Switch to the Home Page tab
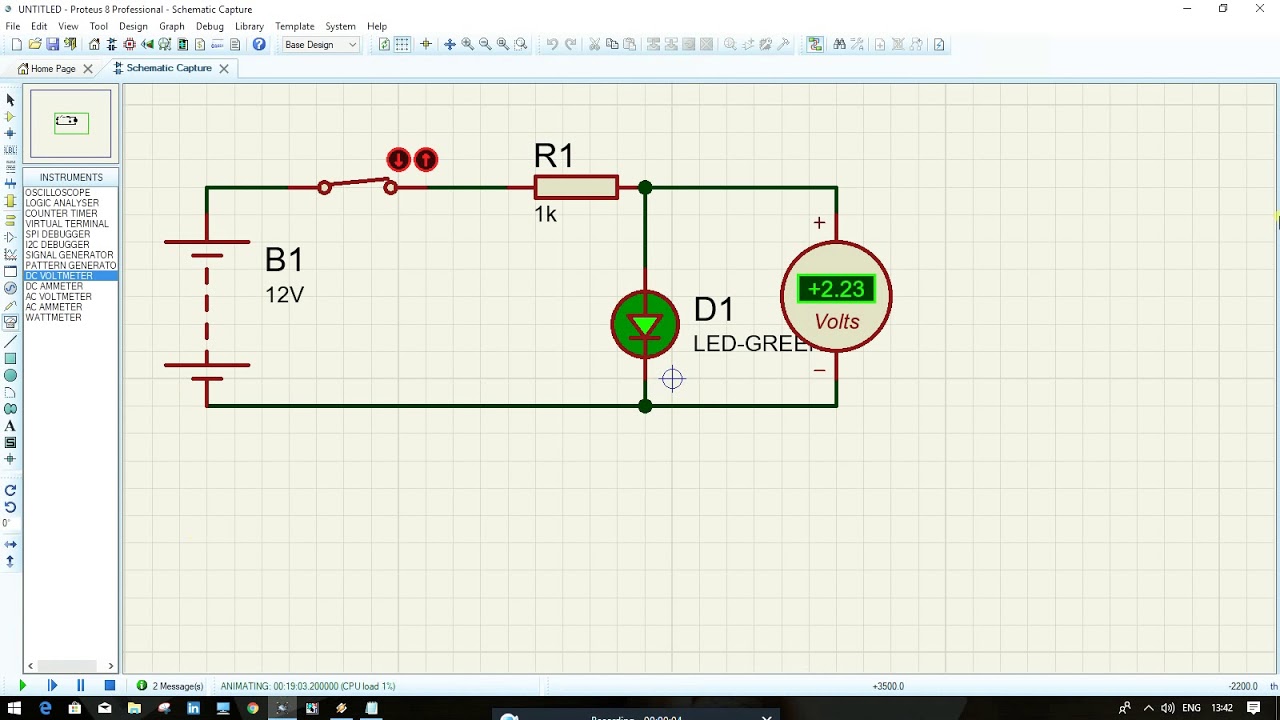This screenshot has width=1280, height=720. tap(54, 69)
